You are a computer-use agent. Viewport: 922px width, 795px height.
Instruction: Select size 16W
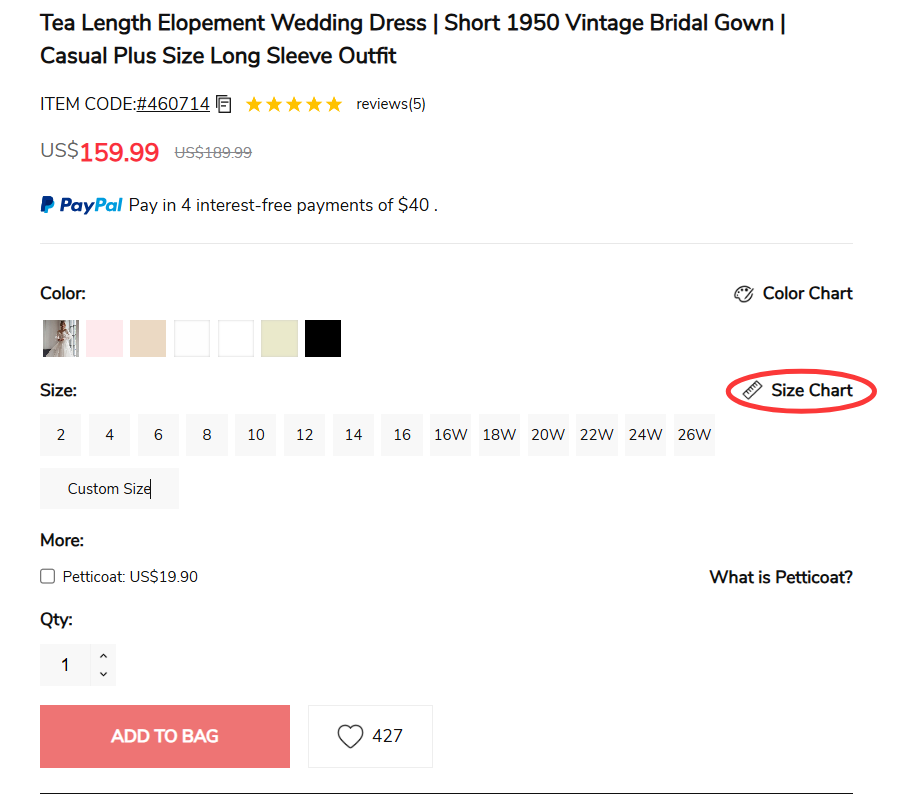tap(451, 435)
